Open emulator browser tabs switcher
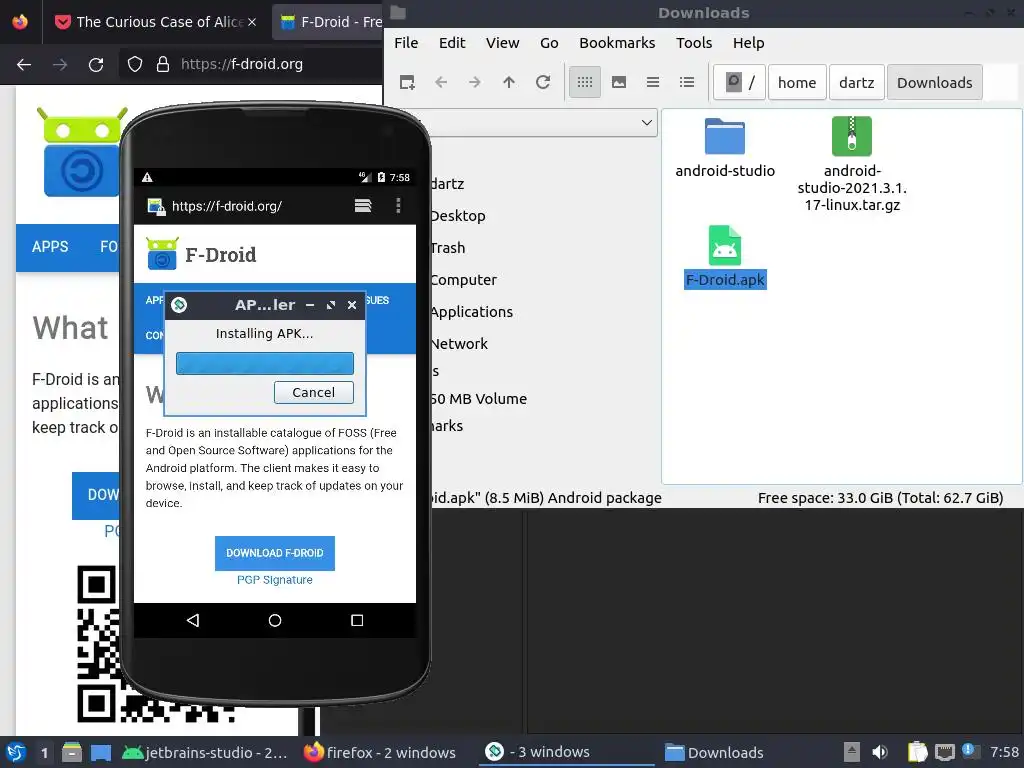 pos(363,206)
